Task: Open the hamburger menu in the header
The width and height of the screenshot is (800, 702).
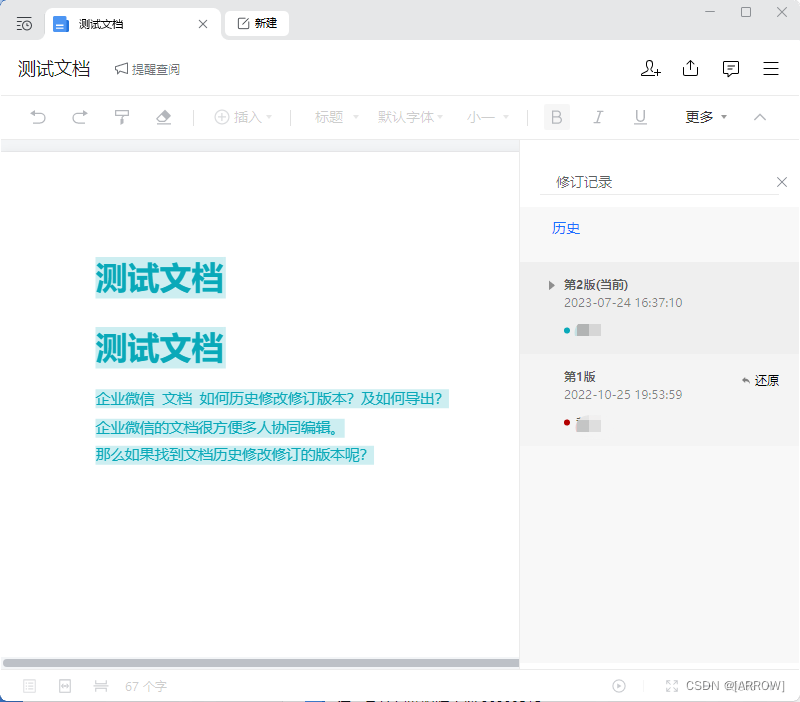Action: 770,68
